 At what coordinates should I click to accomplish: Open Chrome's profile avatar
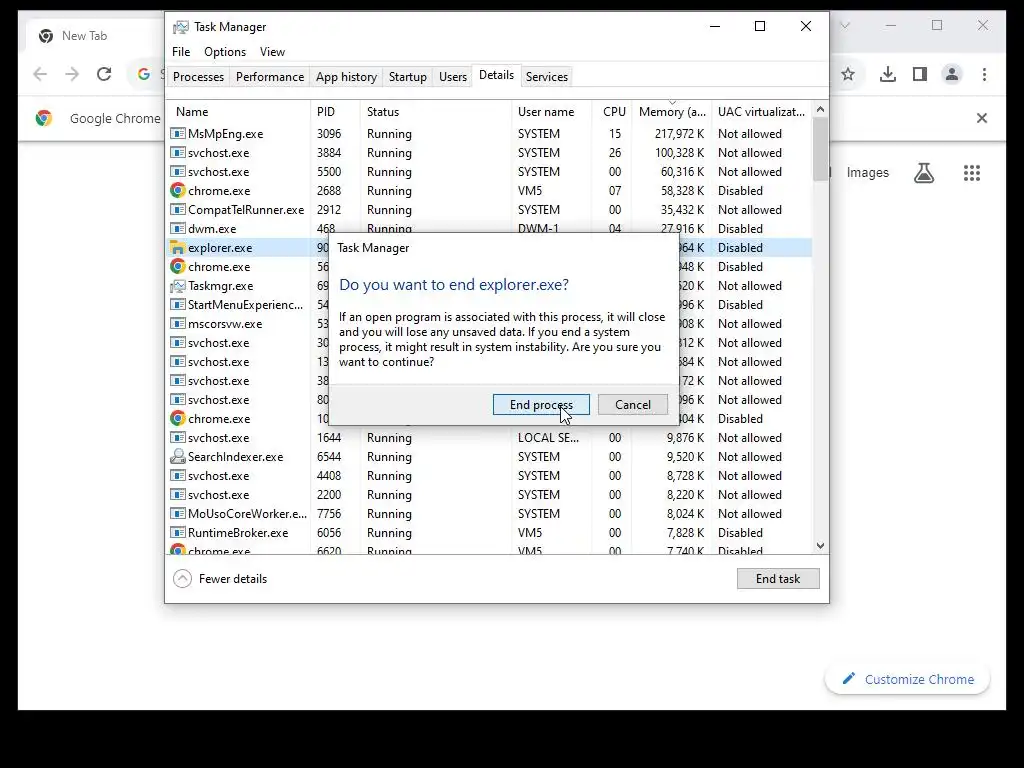[952, 74]
